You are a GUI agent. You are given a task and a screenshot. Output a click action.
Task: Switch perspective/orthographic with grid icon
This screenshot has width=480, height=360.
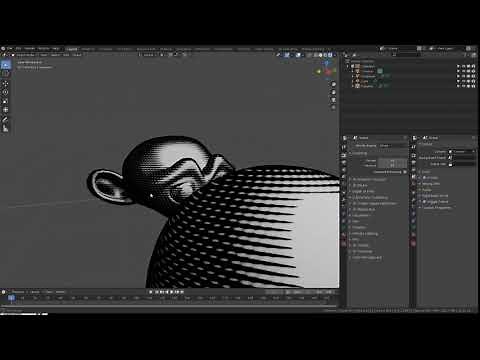coord(333,107)
